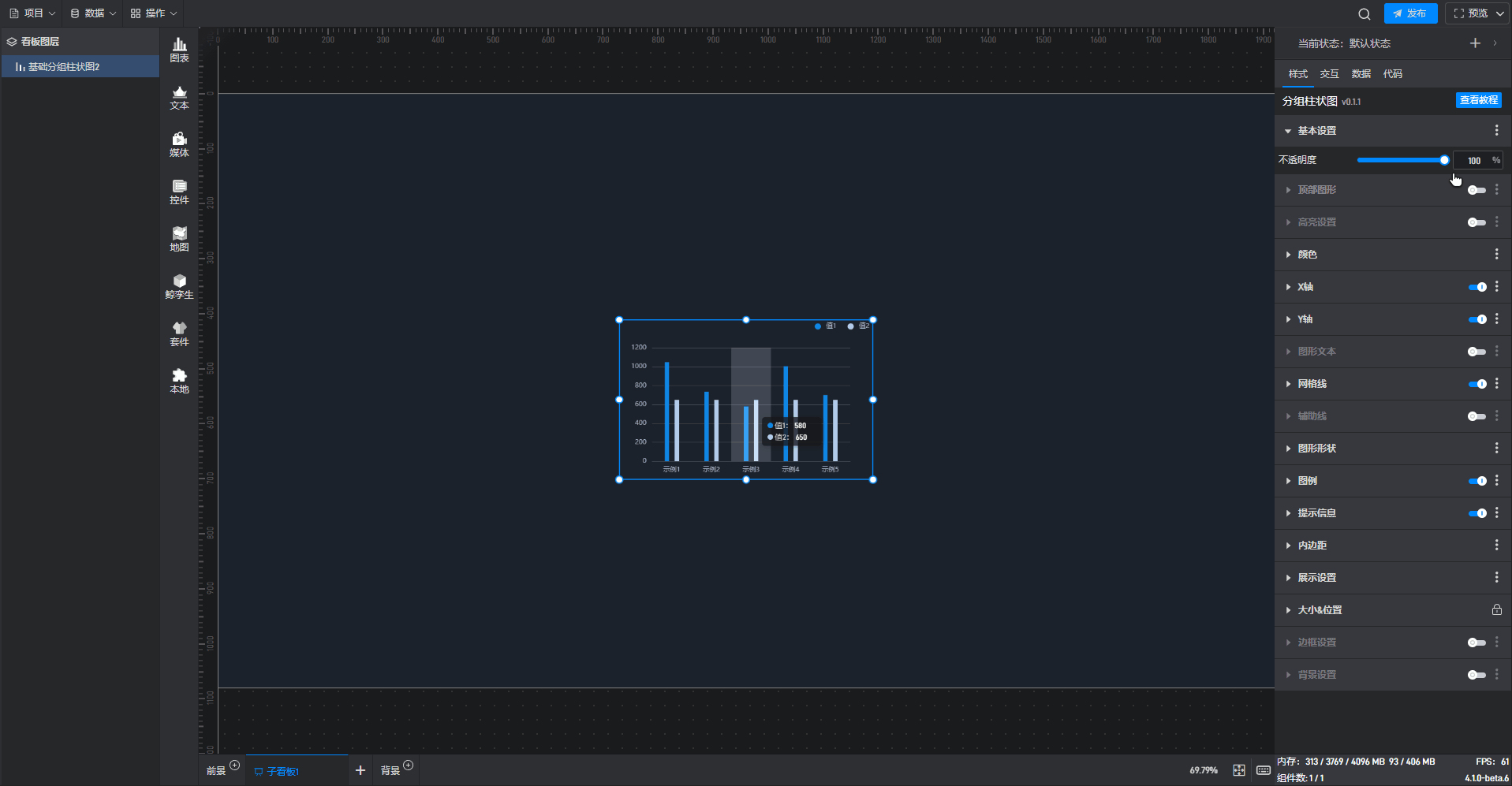
Task: Click the add icon next to 前景
Action: click(x=234, y=766)
